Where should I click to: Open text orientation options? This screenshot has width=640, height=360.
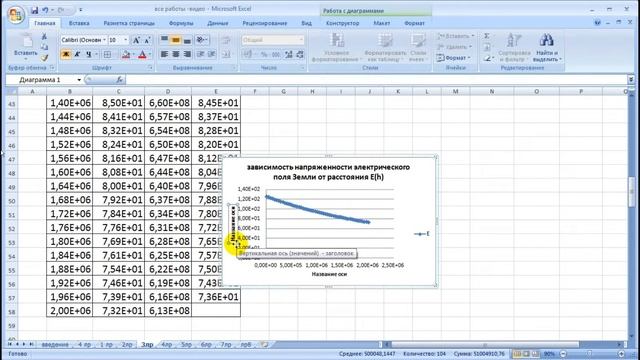pos(202,40)
